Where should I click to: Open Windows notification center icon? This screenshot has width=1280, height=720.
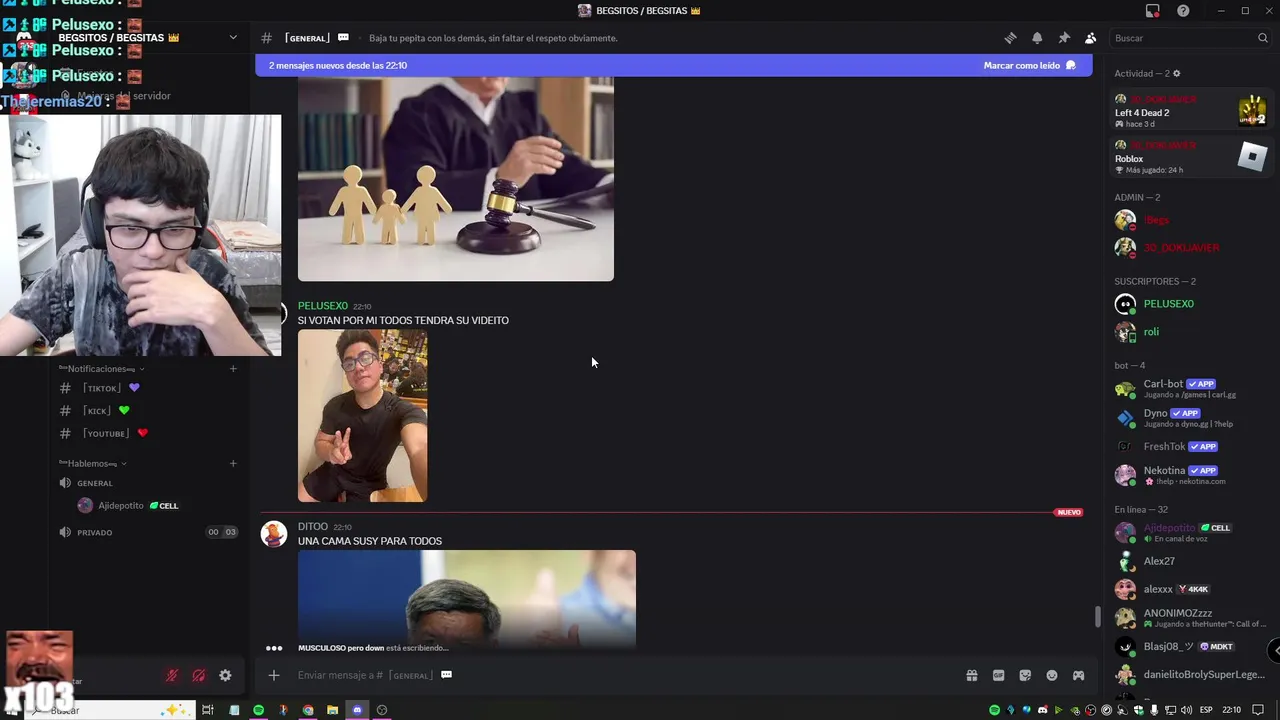pos(1258,710)
